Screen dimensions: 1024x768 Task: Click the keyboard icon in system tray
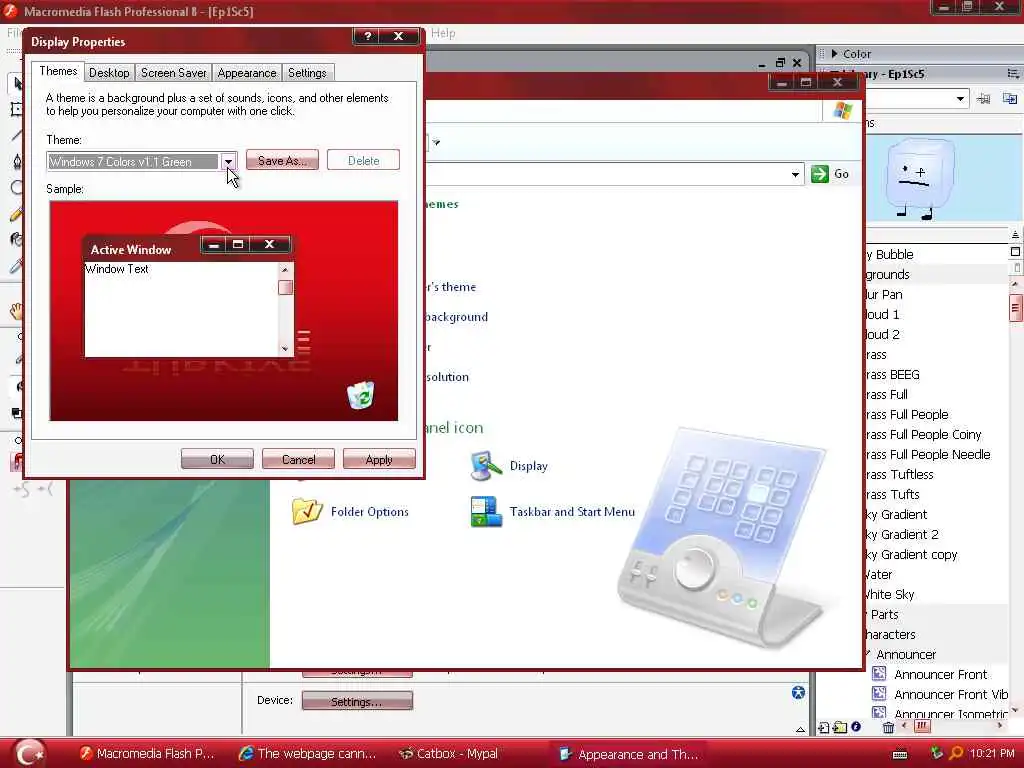coord(900,754)
